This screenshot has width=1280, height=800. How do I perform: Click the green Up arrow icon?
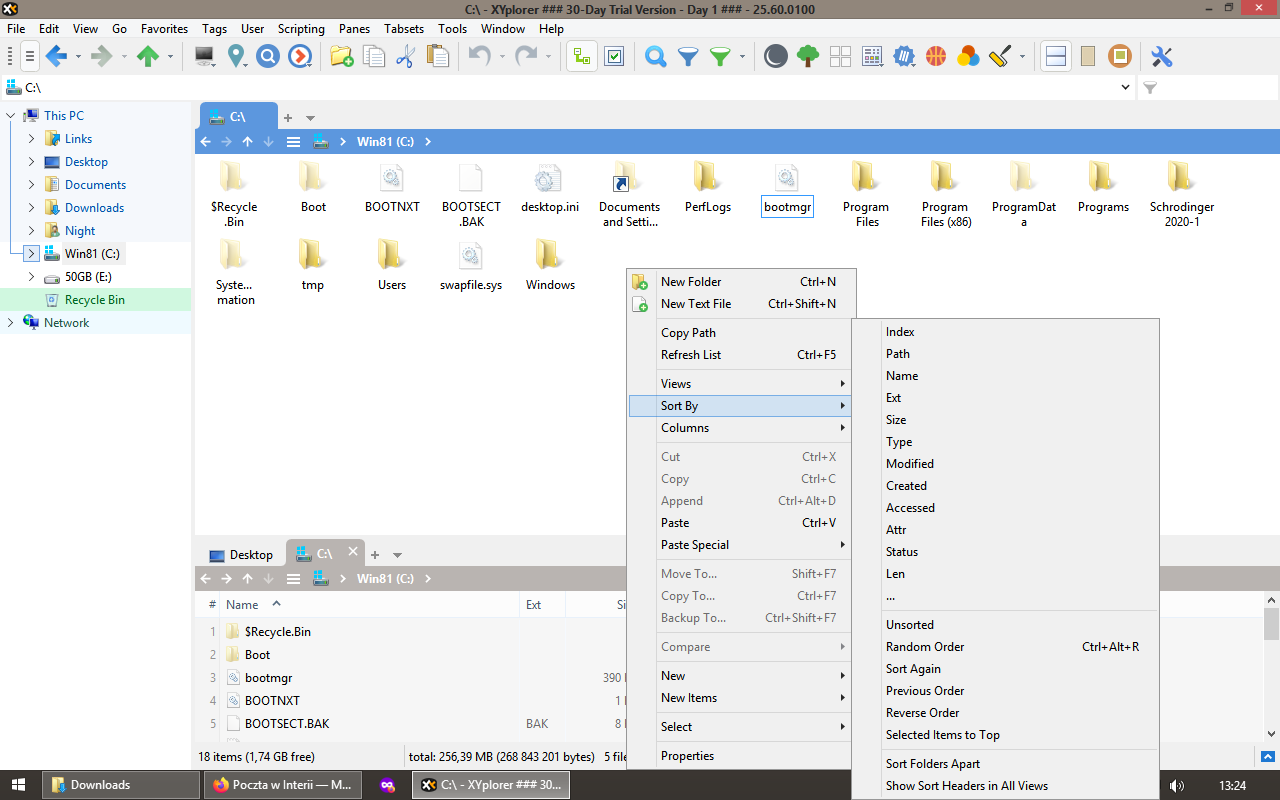coord(148,57)
